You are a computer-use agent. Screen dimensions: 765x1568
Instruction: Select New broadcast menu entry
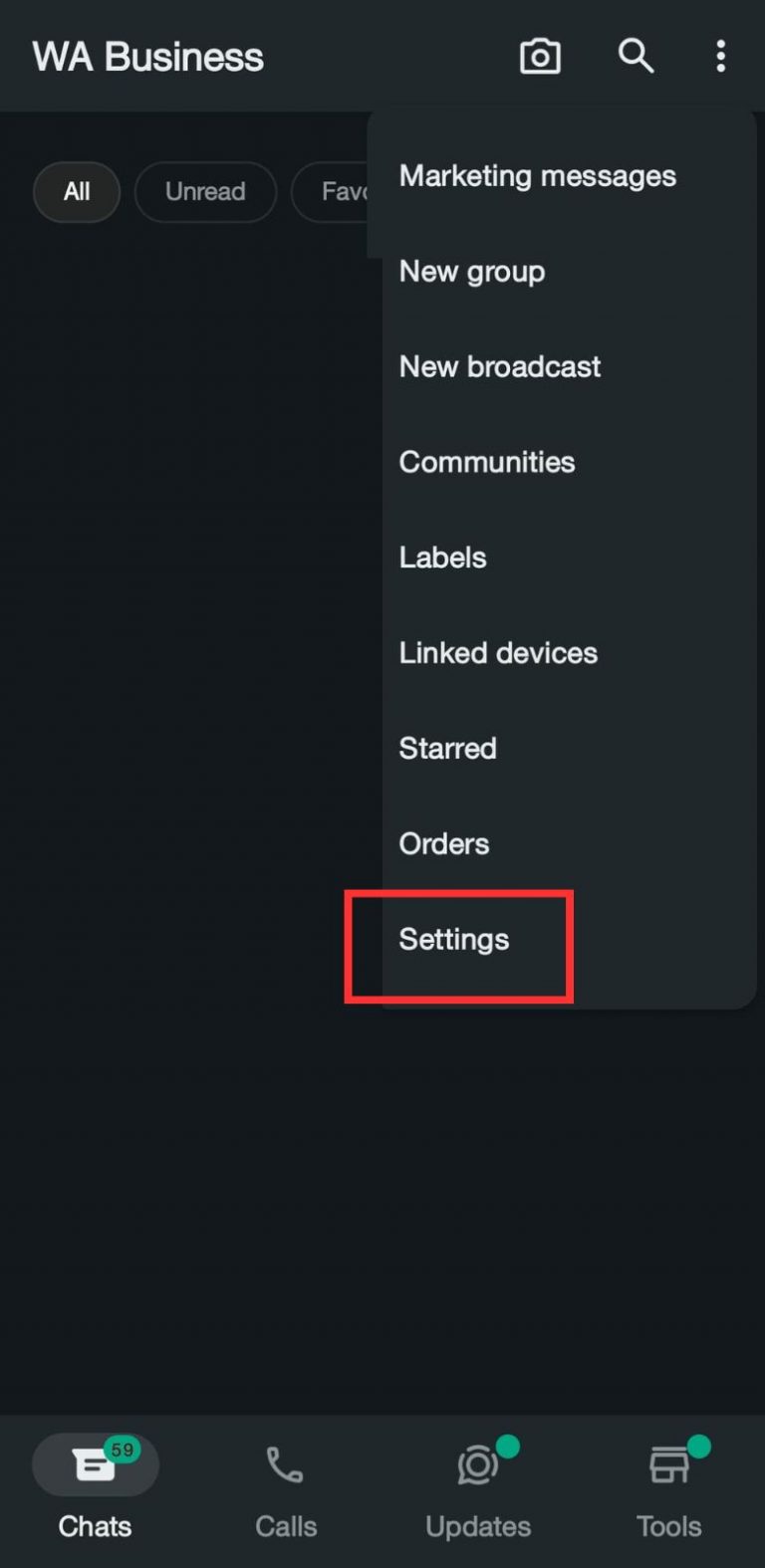point(500,366)
